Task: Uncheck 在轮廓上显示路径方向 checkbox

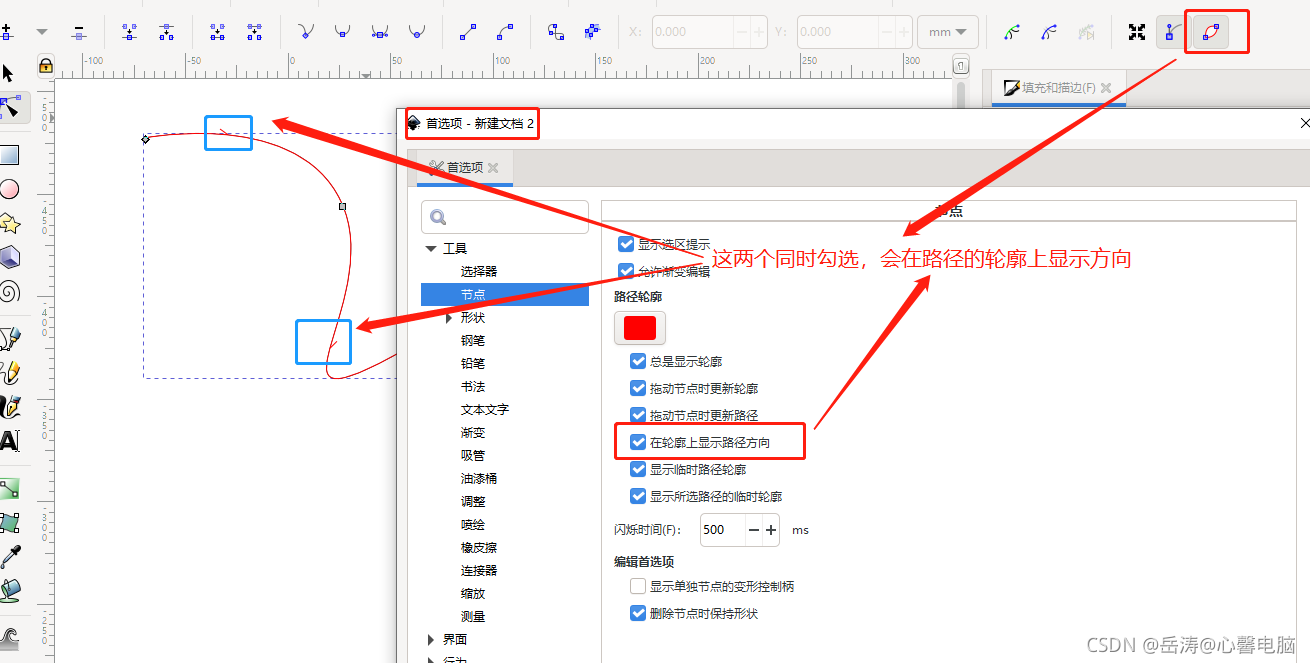Action: 638,442
